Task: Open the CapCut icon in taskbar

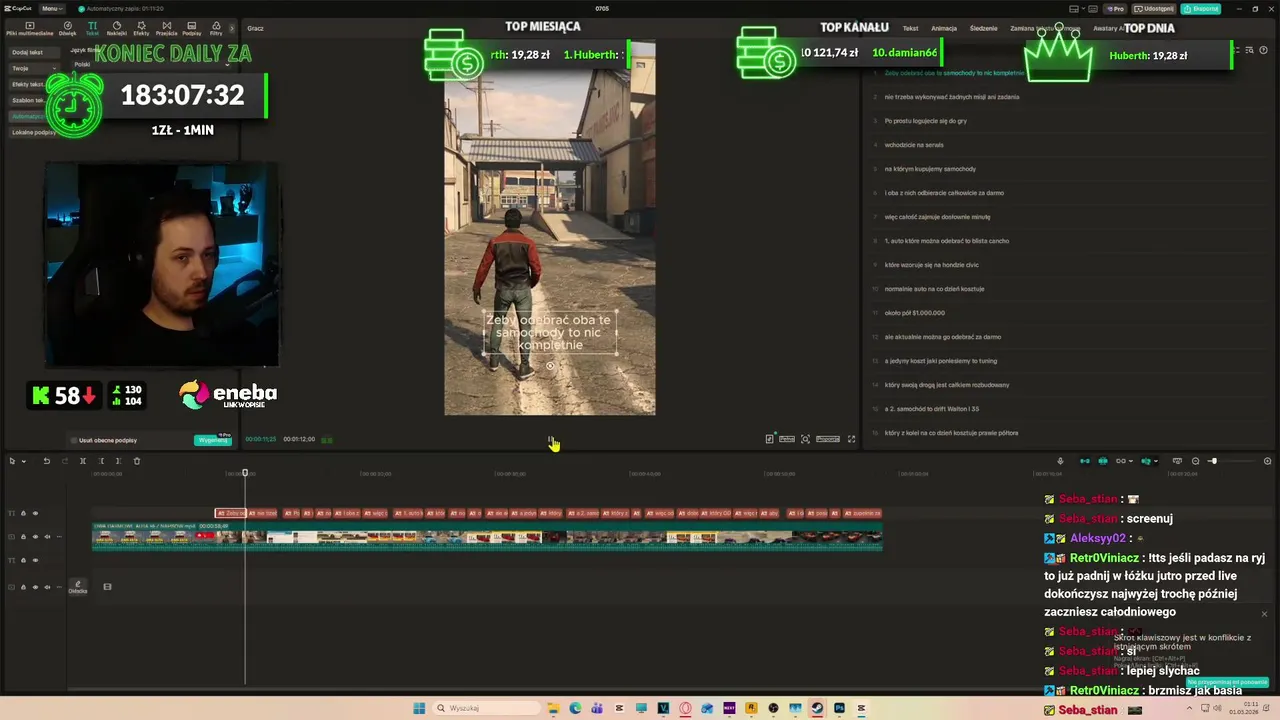Action: click(x=861, y=708)
